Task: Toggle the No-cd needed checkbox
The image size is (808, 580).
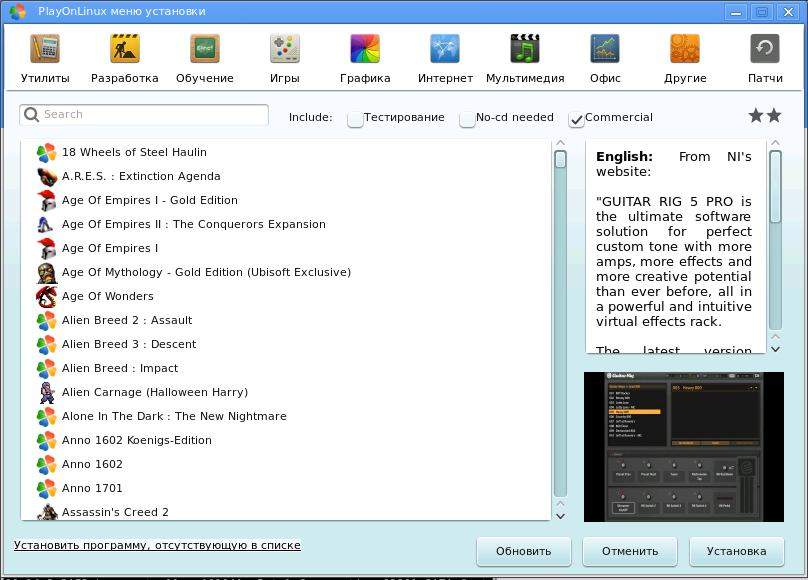Action: coord(467,119)
